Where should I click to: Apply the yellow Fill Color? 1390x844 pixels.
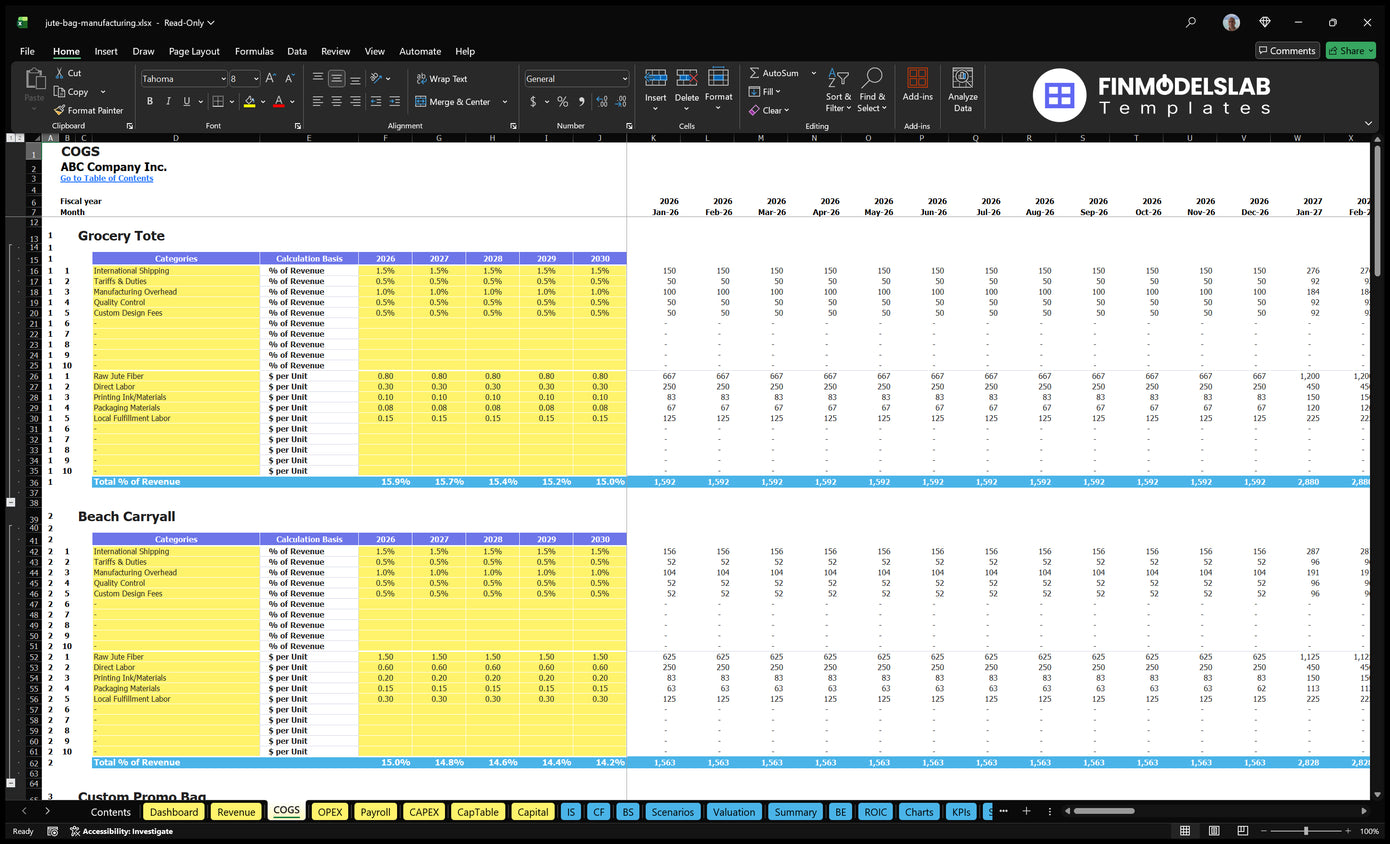249,101
